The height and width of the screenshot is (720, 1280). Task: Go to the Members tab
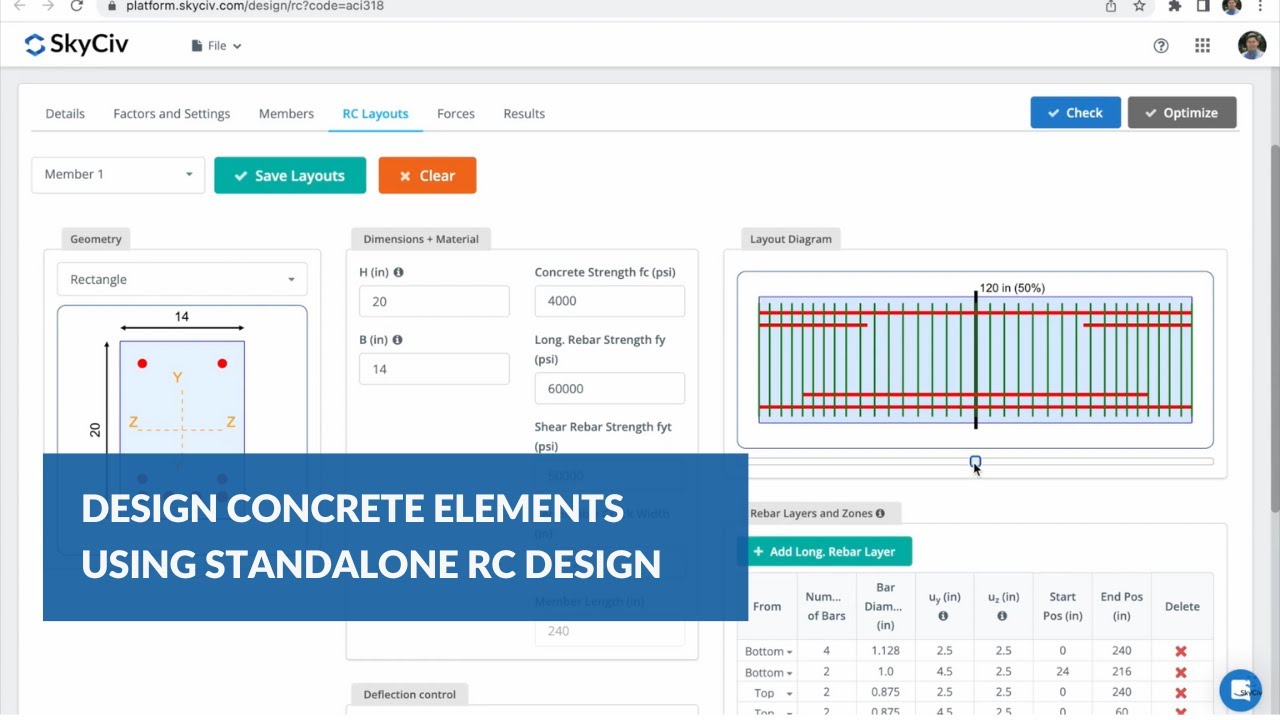coord(286,114)
